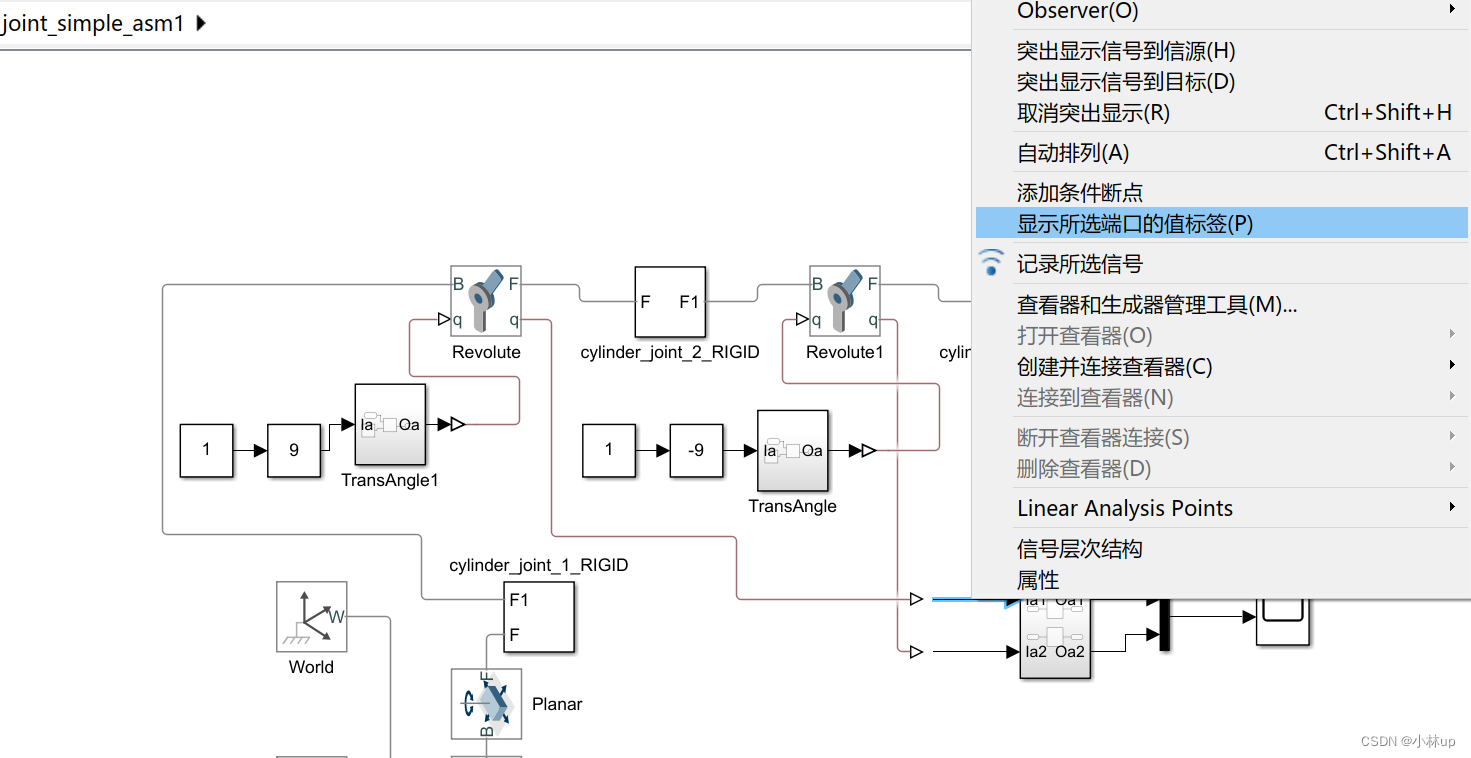
Task: Select the Revolute joint block
Action: [485, 300]
